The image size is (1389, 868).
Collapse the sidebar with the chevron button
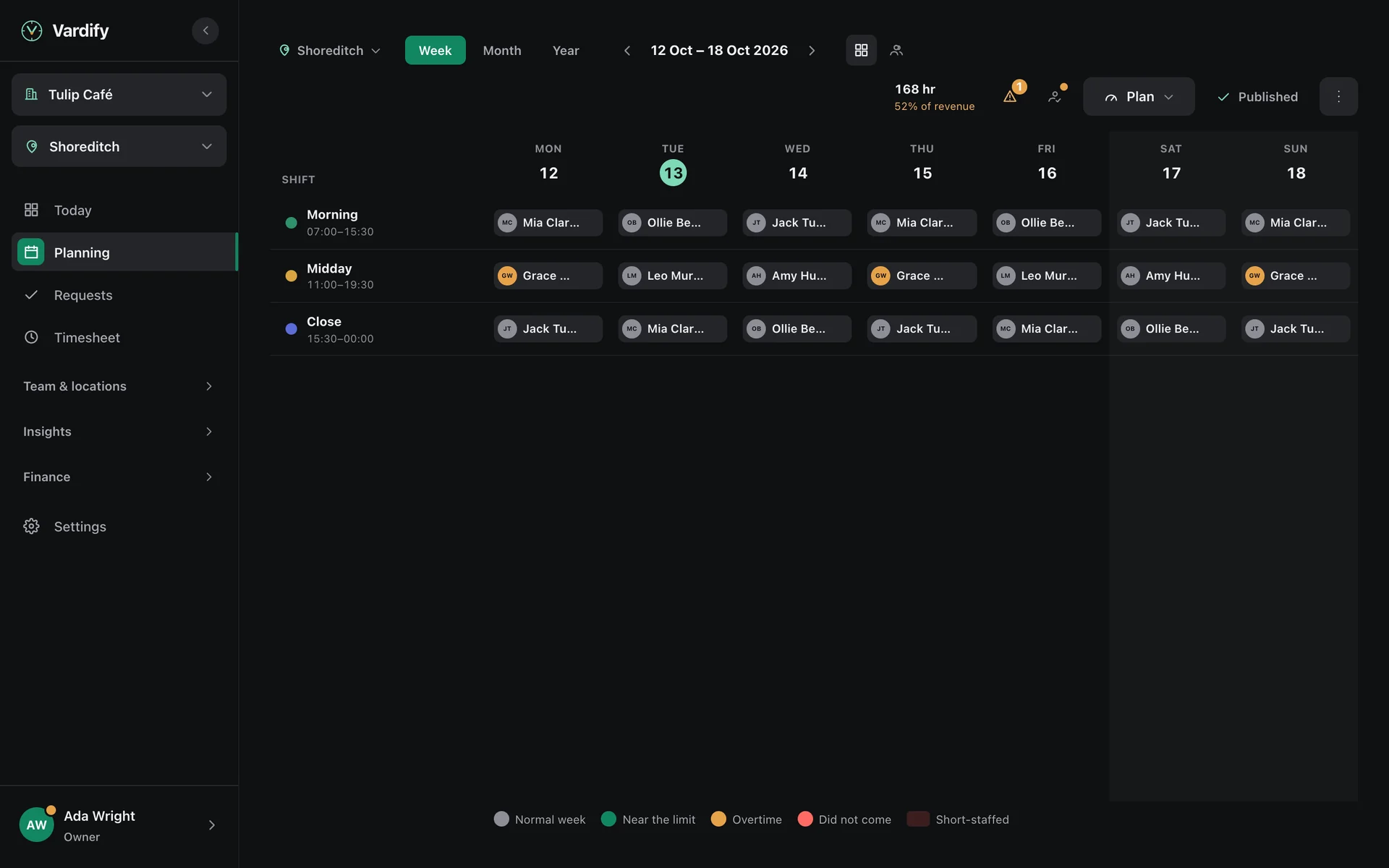(205, 30)
